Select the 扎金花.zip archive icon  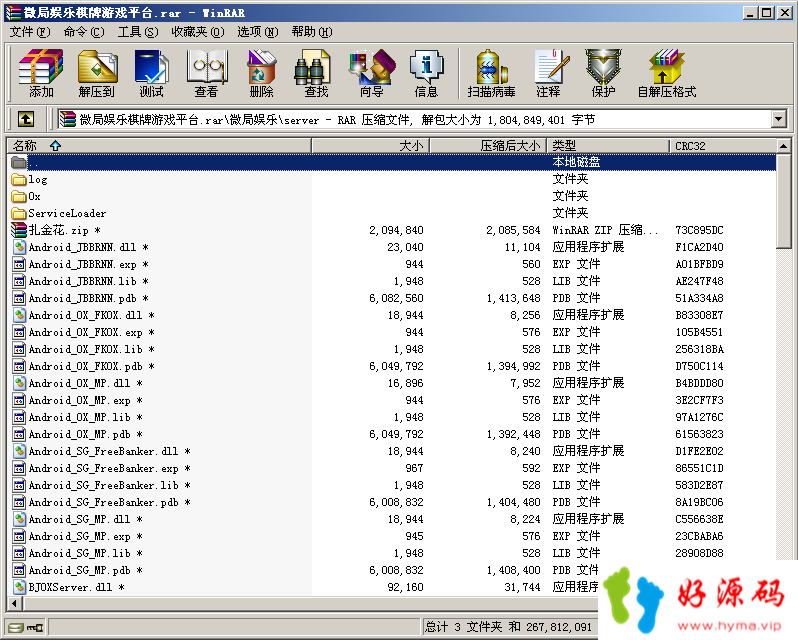[x=19, y=230]
